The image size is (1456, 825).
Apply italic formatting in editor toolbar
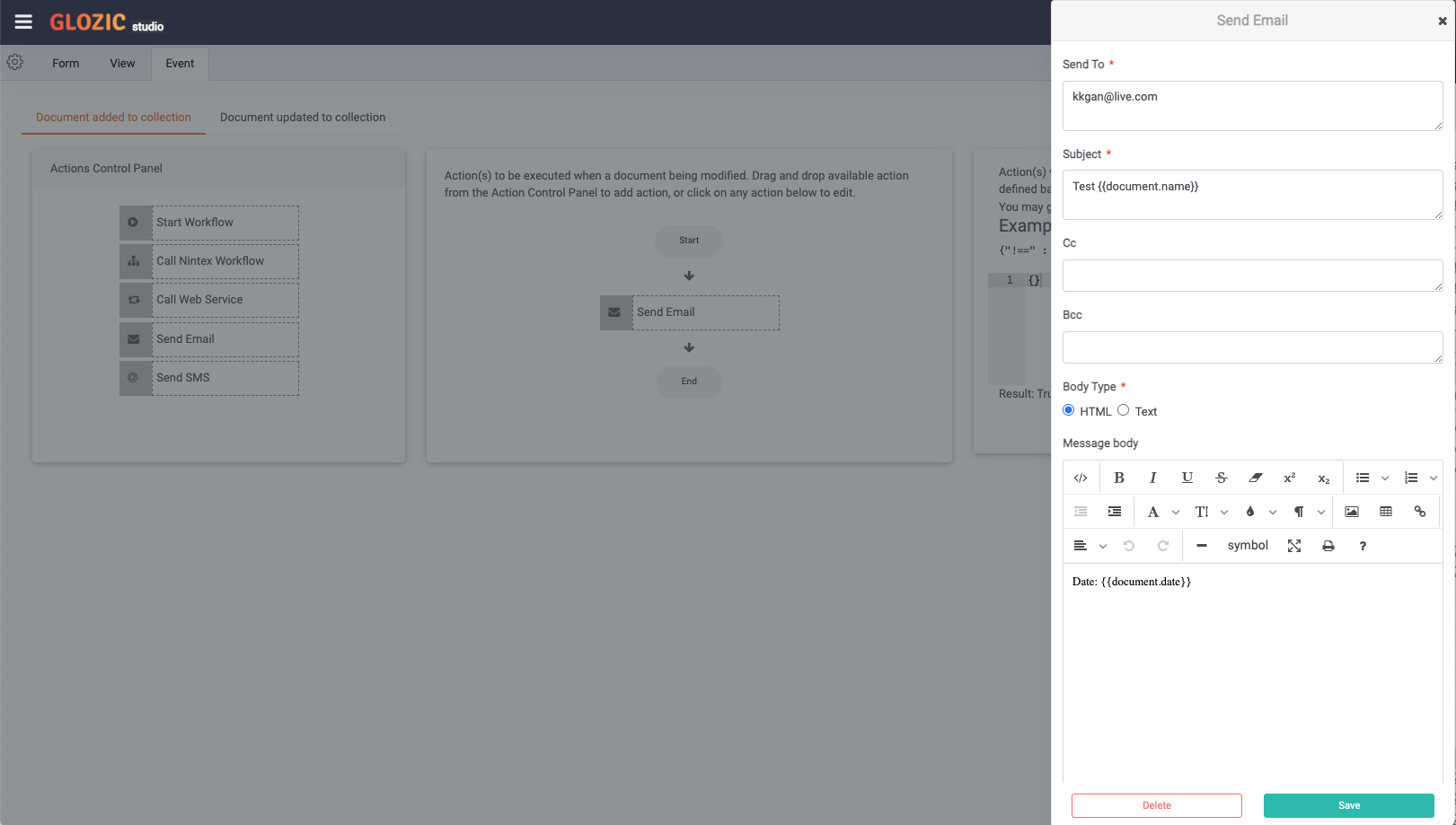(x=1153, y=478)
